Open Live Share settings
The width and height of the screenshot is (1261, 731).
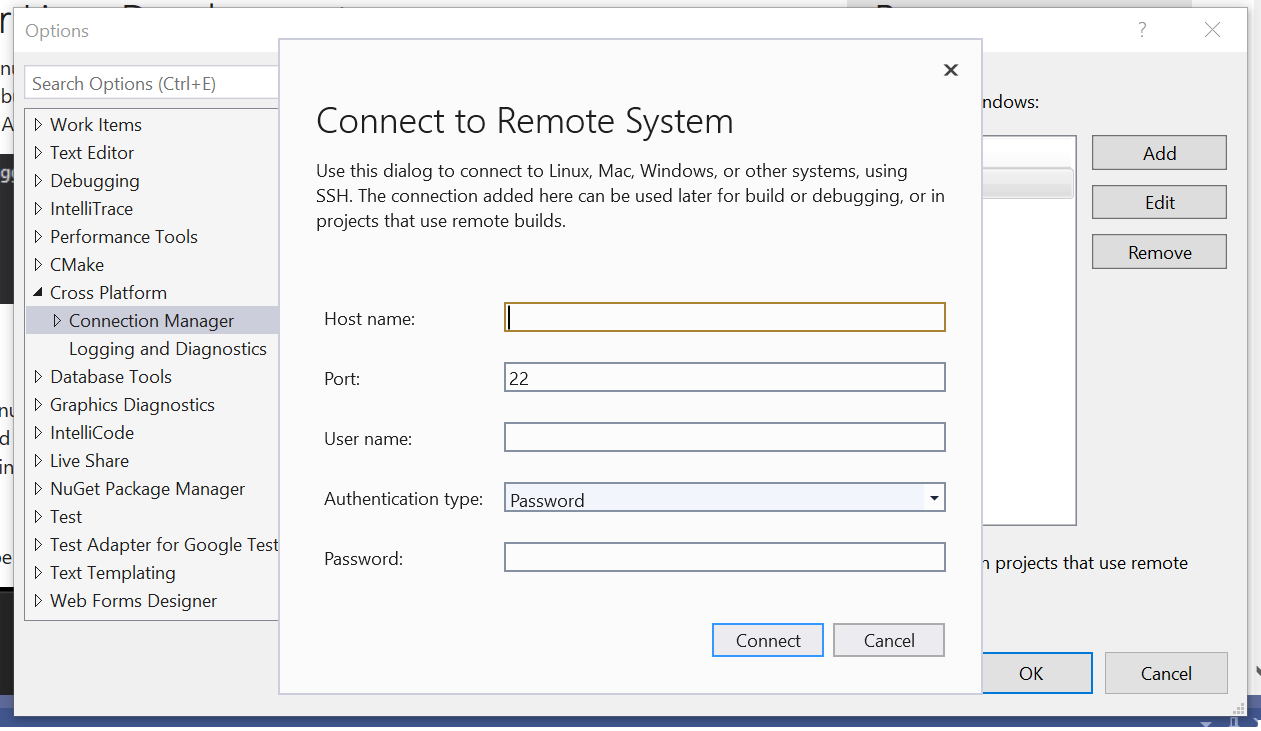(89, 460)
